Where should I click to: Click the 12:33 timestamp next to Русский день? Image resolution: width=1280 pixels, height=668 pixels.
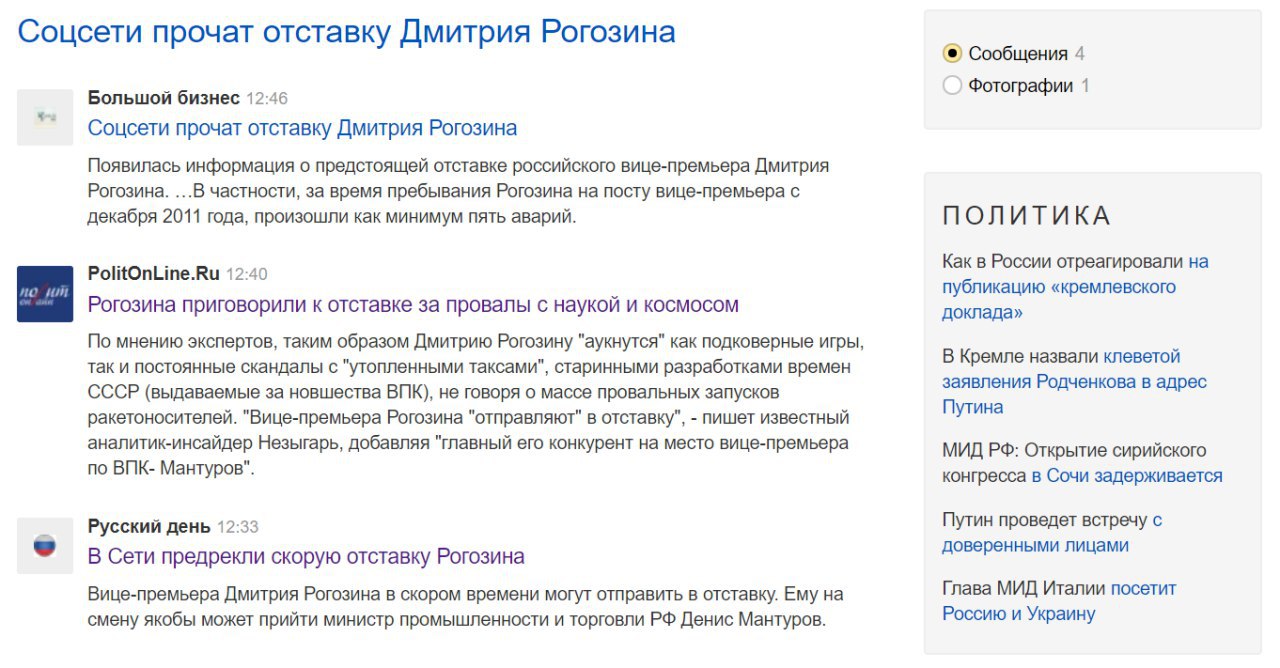click(x=238, y=526)
